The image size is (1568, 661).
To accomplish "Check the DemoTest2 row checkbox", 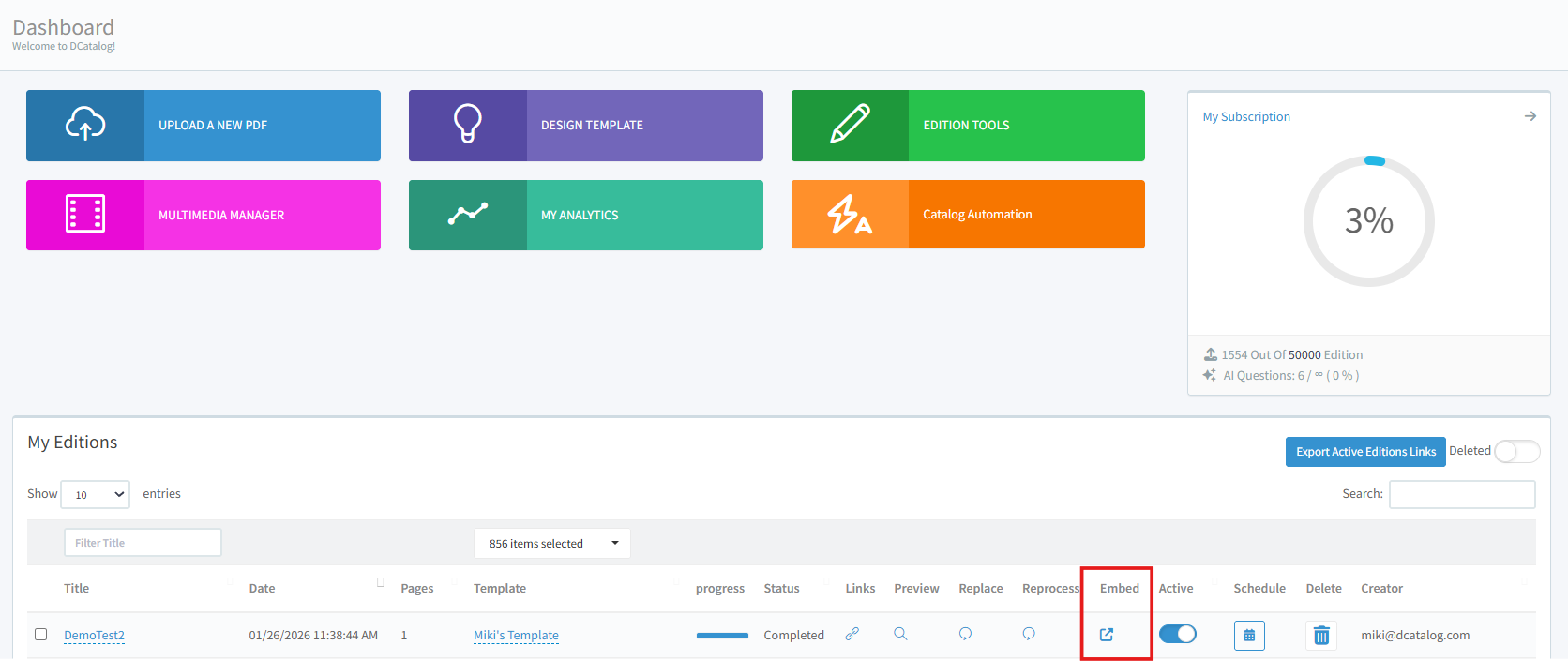I will click(41, 635).
